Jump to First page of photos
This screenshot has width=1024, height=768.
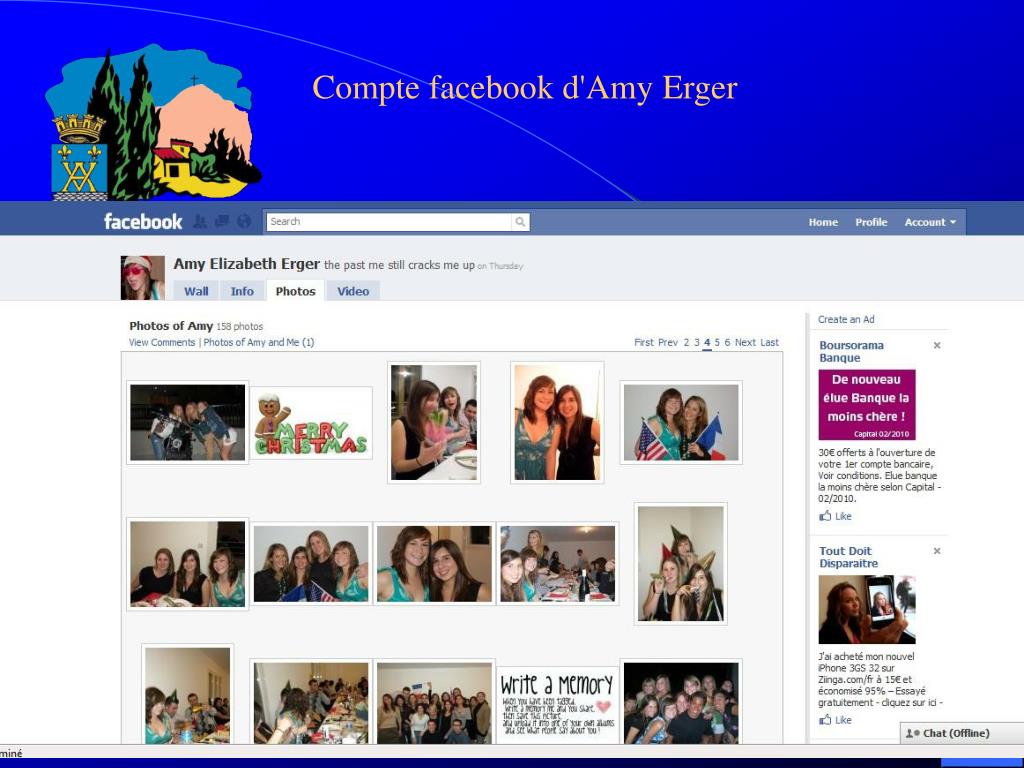click(x=643, y=342)
